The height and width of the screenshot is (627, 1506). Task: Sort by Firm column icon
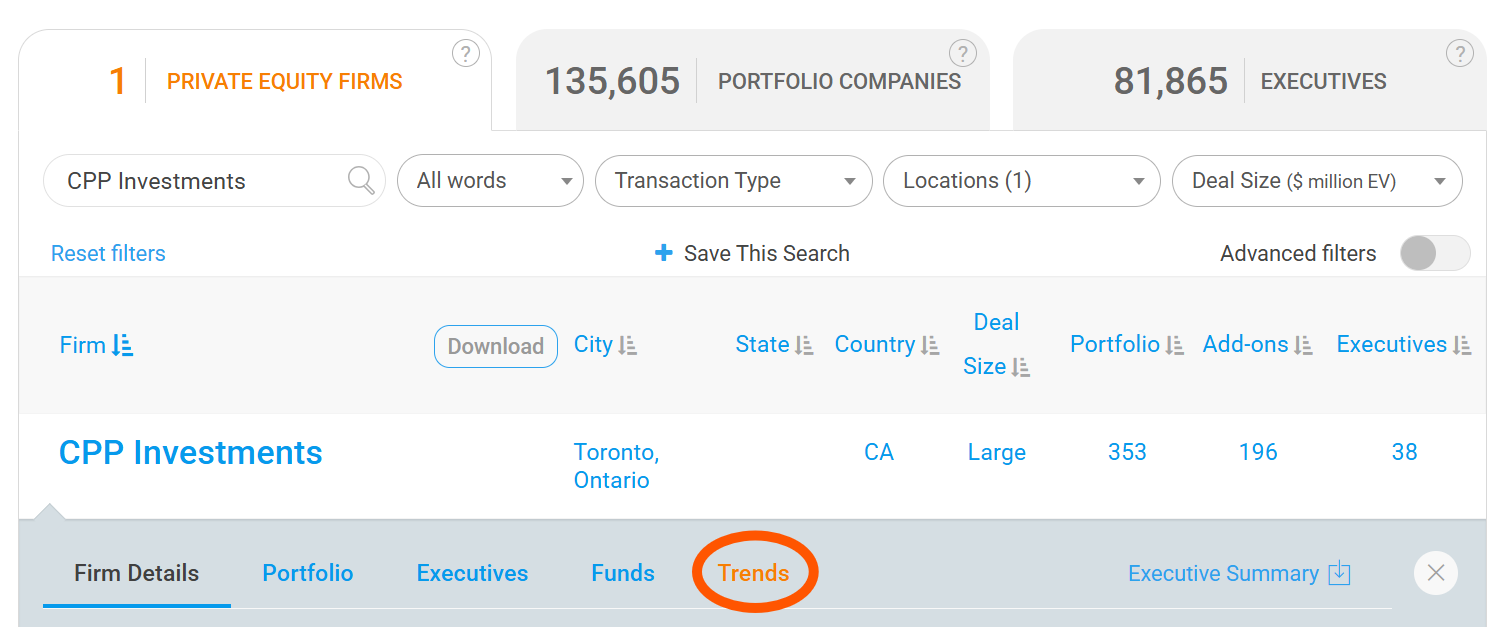pyautogui.click(x=122, y=346)
